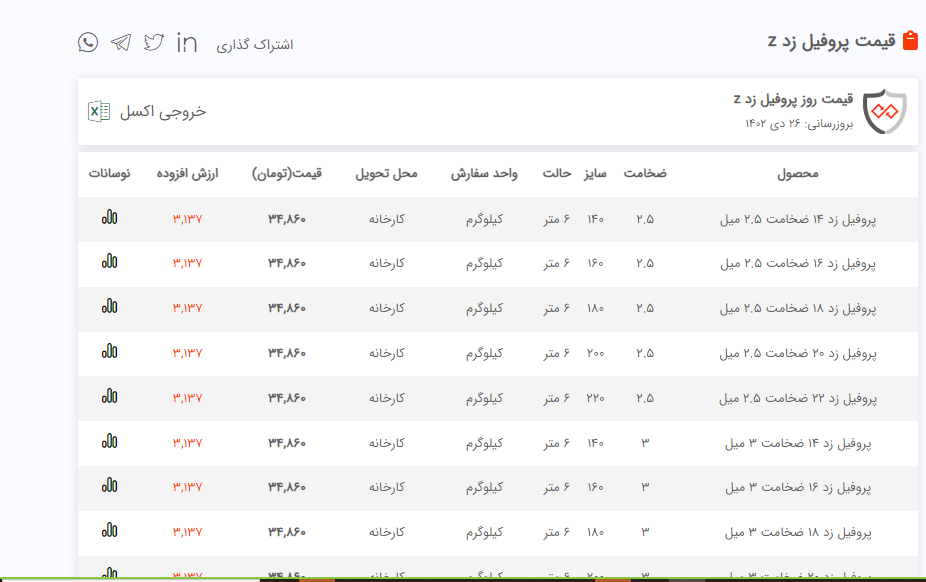
Task: Show fluctuations chart for پروفیل زد 16 ضخامت 3
Action: pos(109,486)
